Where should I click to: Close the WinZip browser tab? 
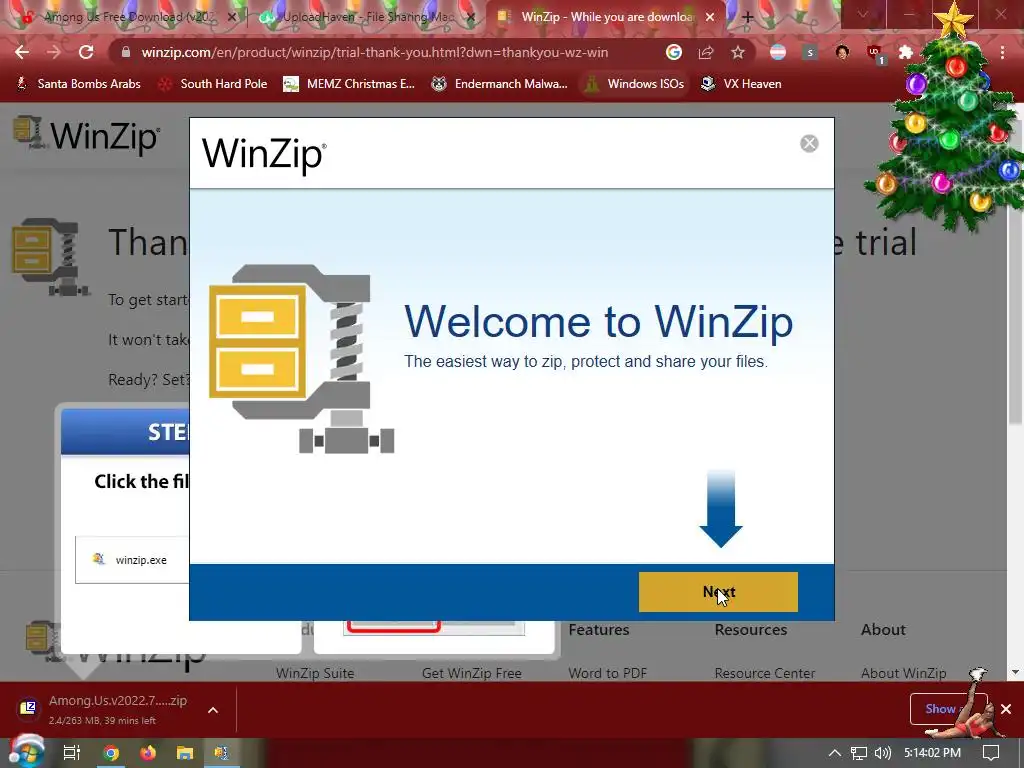pos(711,18)
